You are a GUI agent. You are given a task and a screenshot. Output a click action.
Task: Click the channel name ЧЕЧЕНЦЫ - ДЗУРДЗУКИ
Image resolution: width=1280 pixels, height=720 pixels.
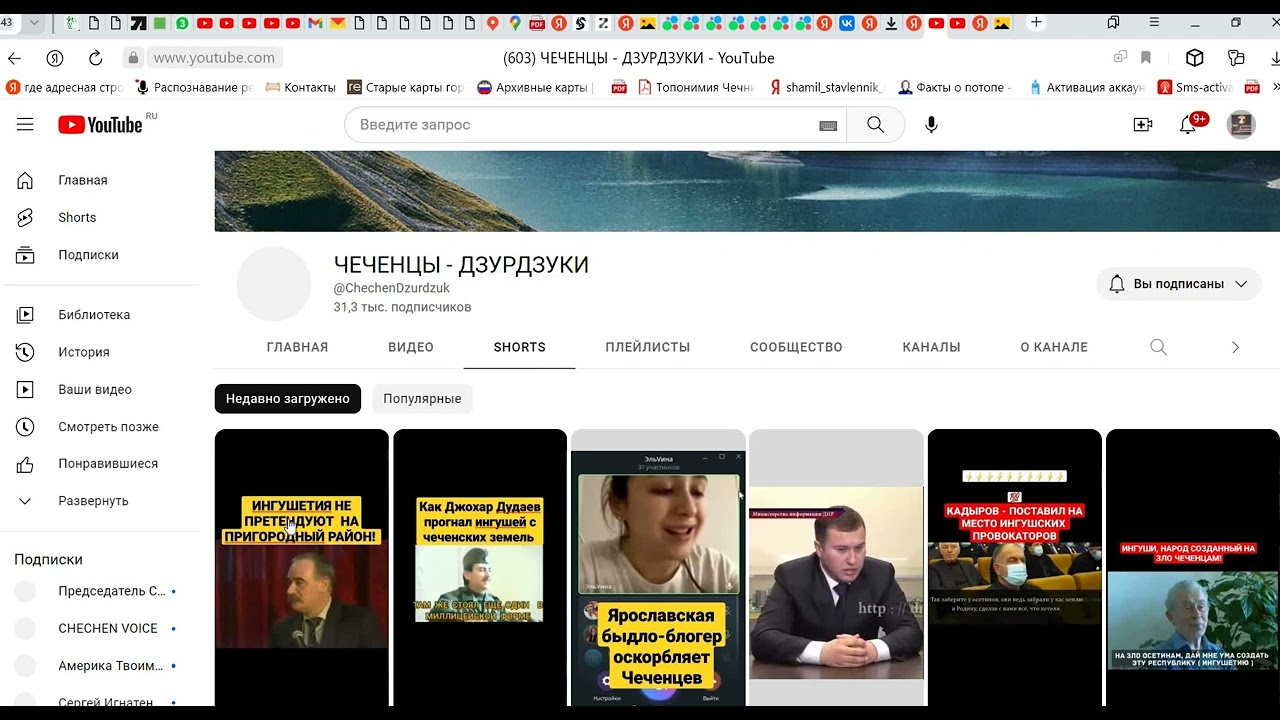pyautogui.click(x=461, y=265)
